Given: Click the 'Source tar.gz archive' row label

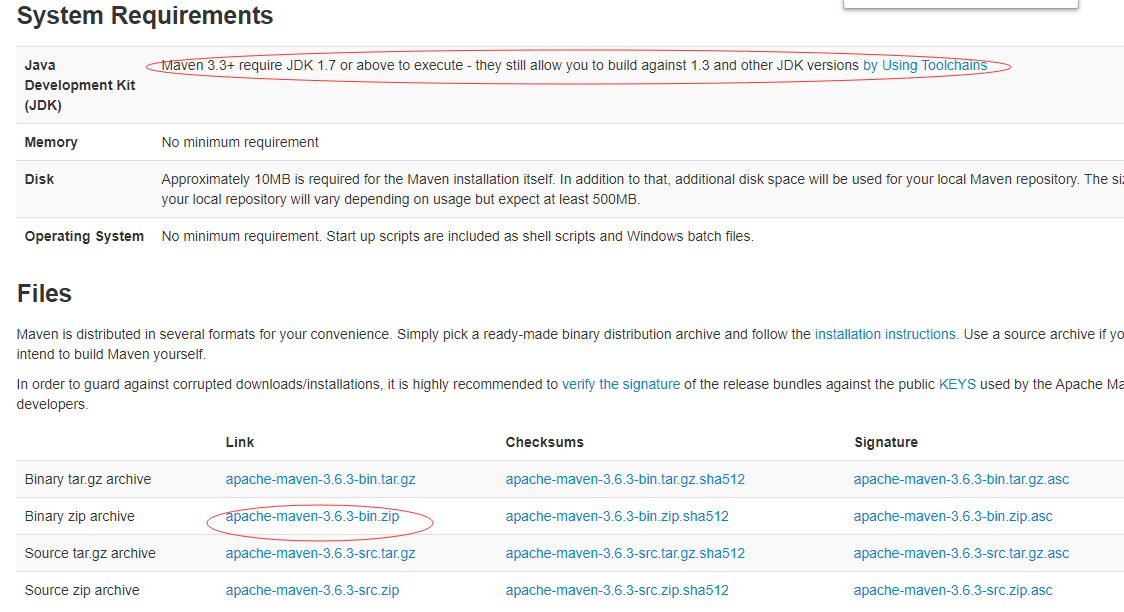Looking at the screenshot, I should click(90, 554).
